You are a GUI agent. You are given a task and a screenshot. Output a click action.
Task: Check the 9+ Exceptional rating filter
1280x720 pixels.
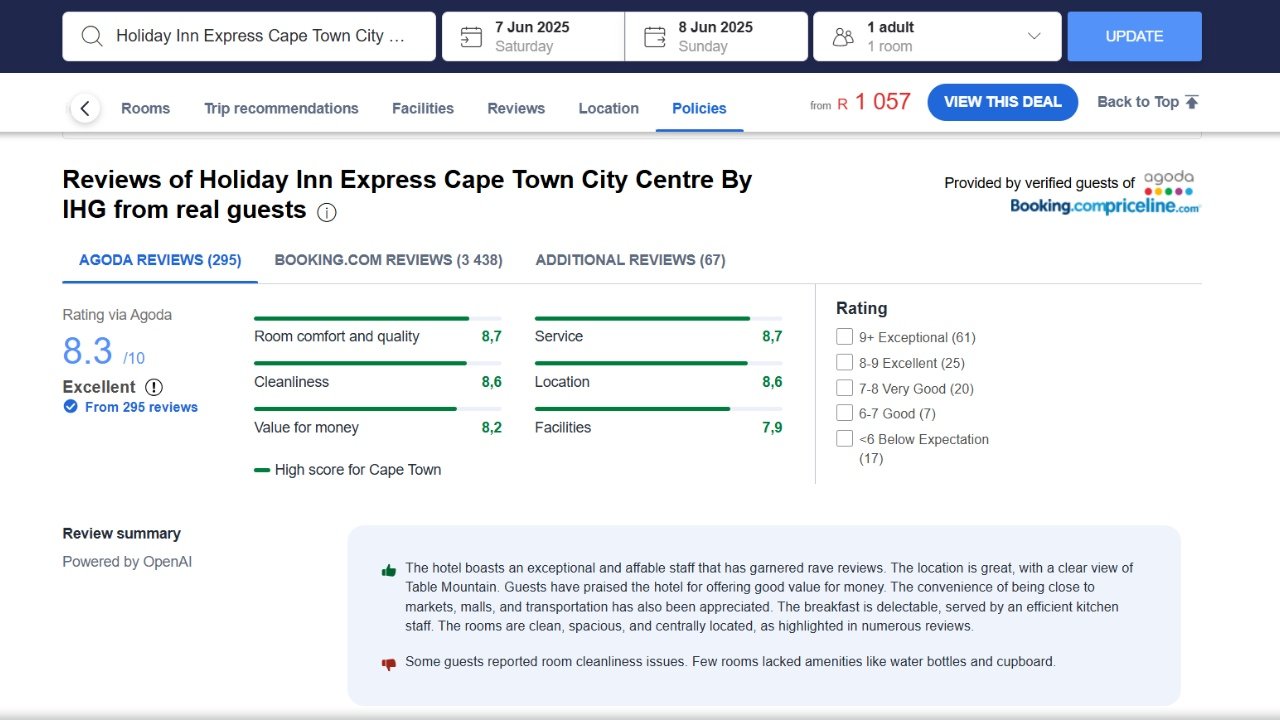[845, 337]
